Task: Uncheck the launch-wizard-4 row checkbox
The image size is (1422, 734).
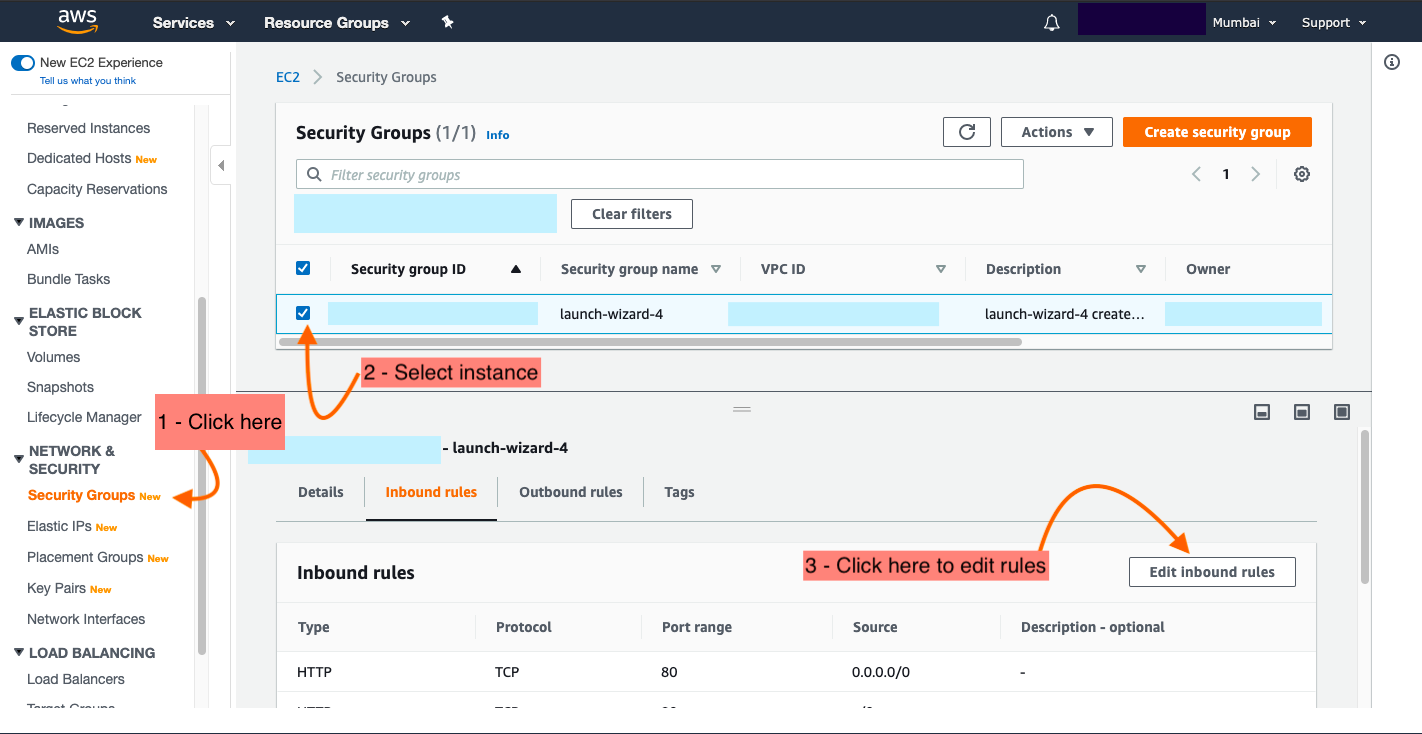Action: (x=303, y=313)
